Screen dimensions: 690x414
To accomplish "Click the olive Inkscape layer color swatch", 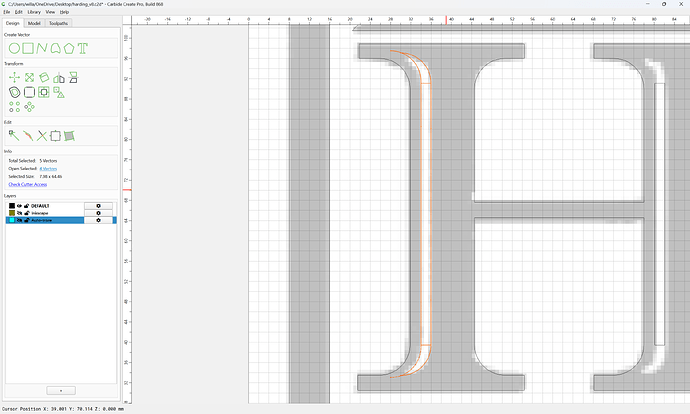I will [x=12, y=213].
